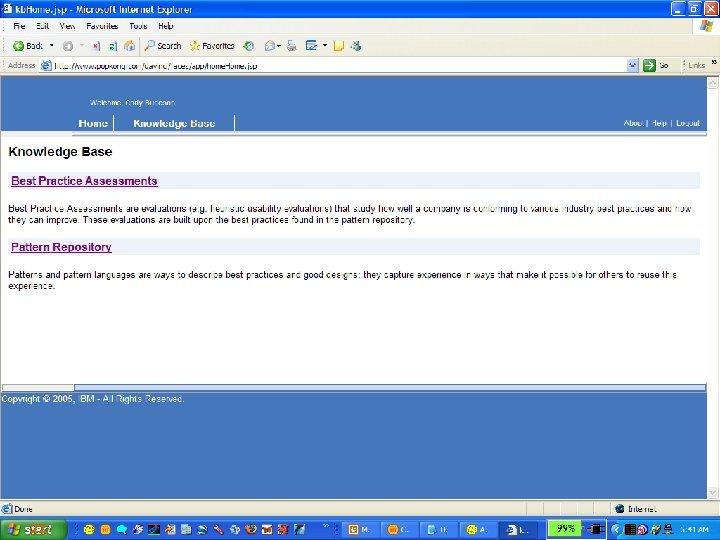The width and height of the screenshot is (720, 540).
Task: Launch the yellow smiley quick launch icon
Action: point(89,529)
